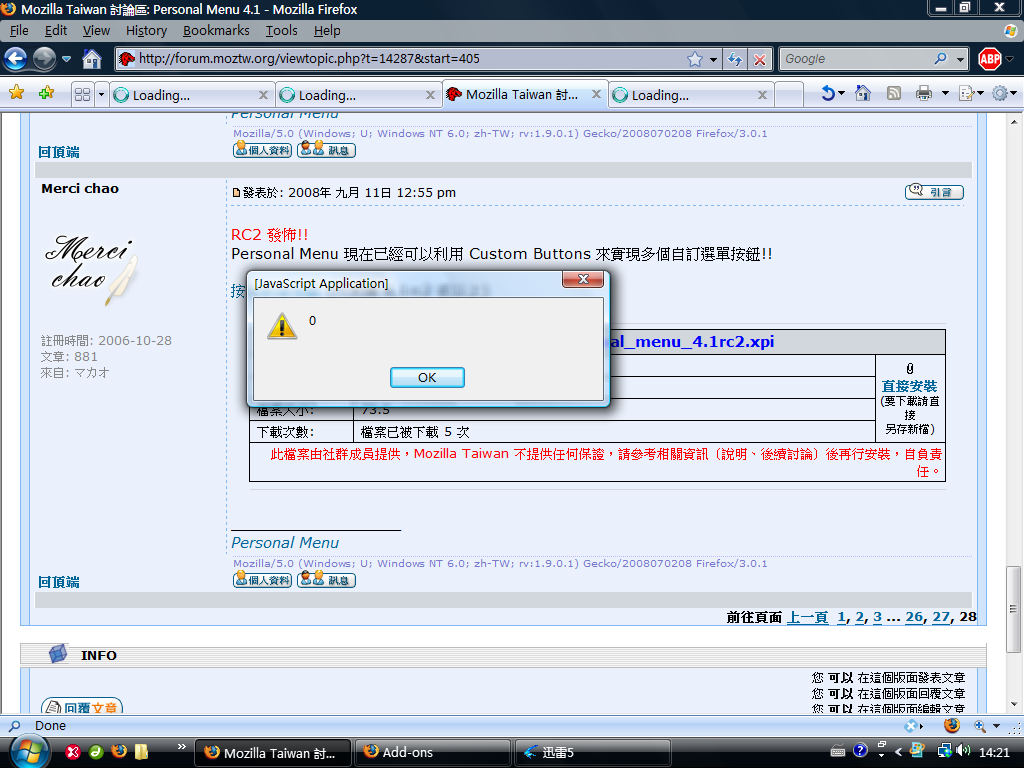1024x768 pixels.
Task: Close the Mozilla Taiwan tab
Action: (596, 94)
